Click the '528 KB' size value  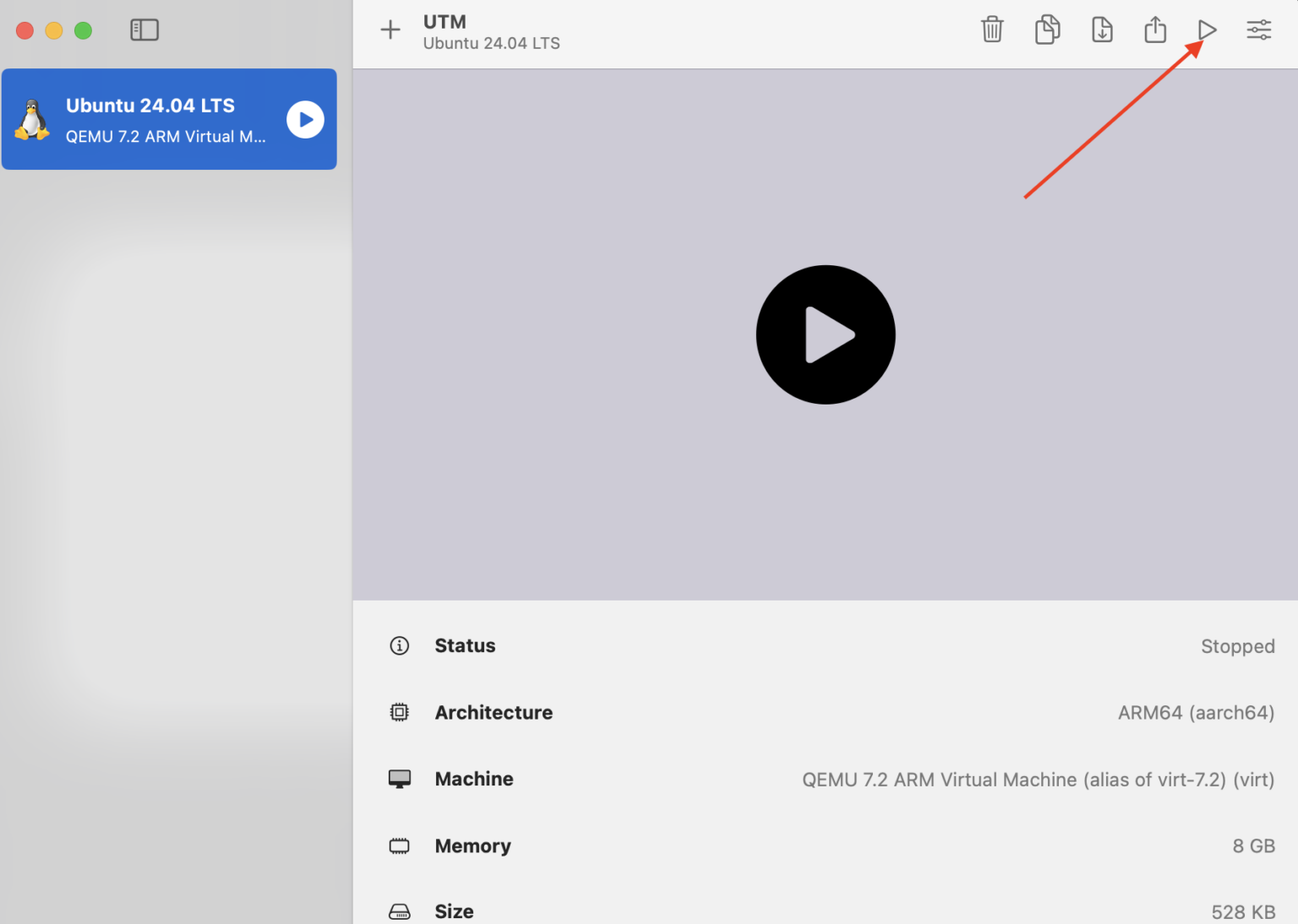coord(1243,912)
